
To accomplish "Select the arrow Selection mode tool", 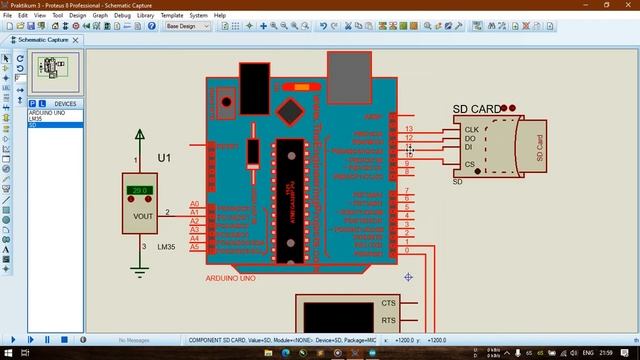I will coord(6,59).
